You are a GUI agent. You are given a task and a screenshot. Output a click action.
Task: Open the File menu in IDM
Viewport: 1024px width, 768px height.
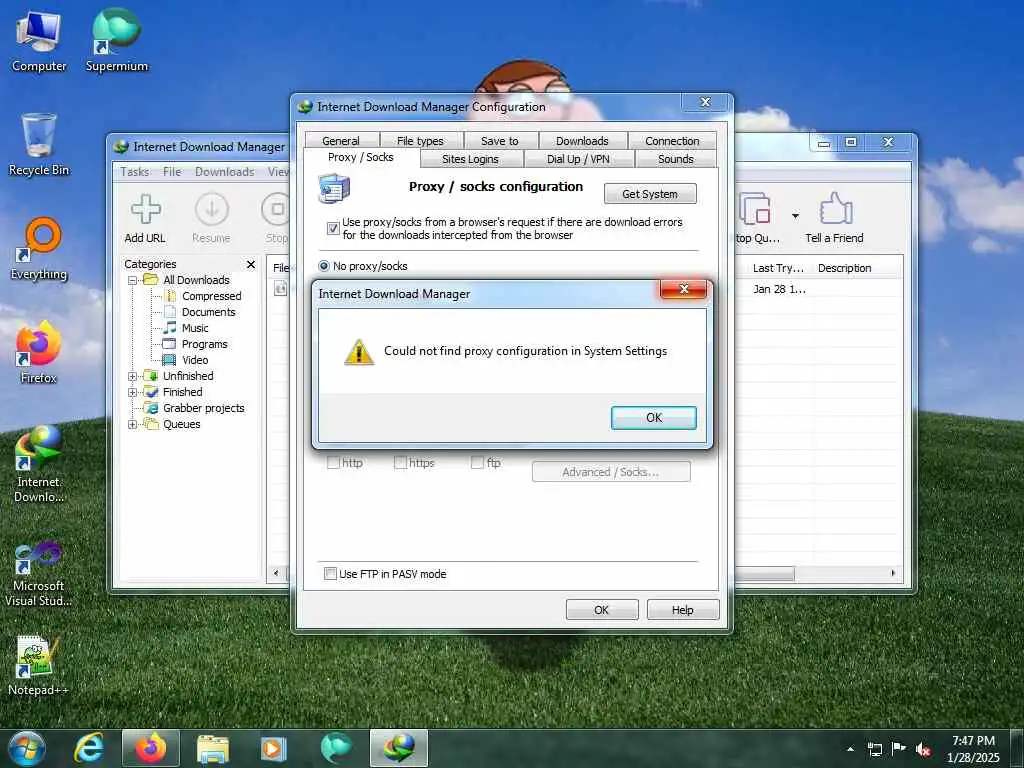(x=172, y=172)
